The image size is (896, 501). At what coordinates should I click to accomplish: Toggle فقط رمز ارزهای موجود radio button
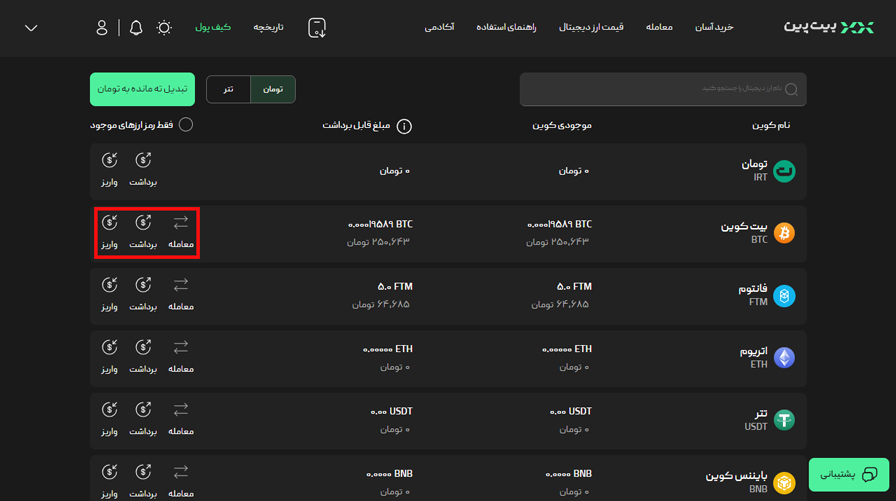186,125
